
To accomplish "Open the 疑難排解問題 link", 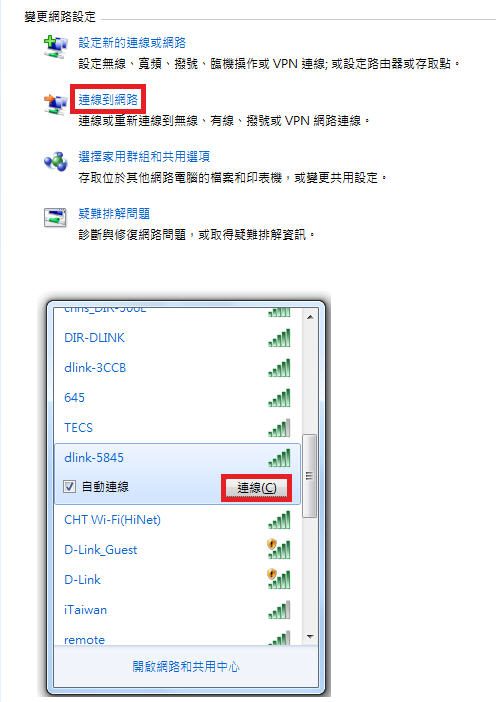I will (x=114, y=214).
